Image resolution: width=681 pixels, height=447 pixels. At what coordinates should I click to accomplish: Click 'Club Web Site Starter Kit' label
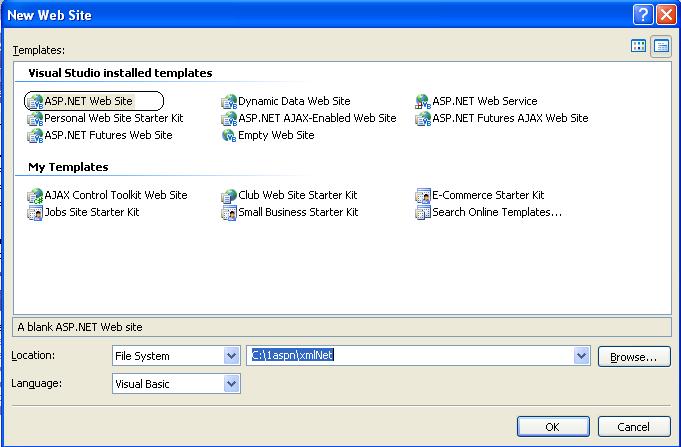pyautogui.click(x=298, y=195)
